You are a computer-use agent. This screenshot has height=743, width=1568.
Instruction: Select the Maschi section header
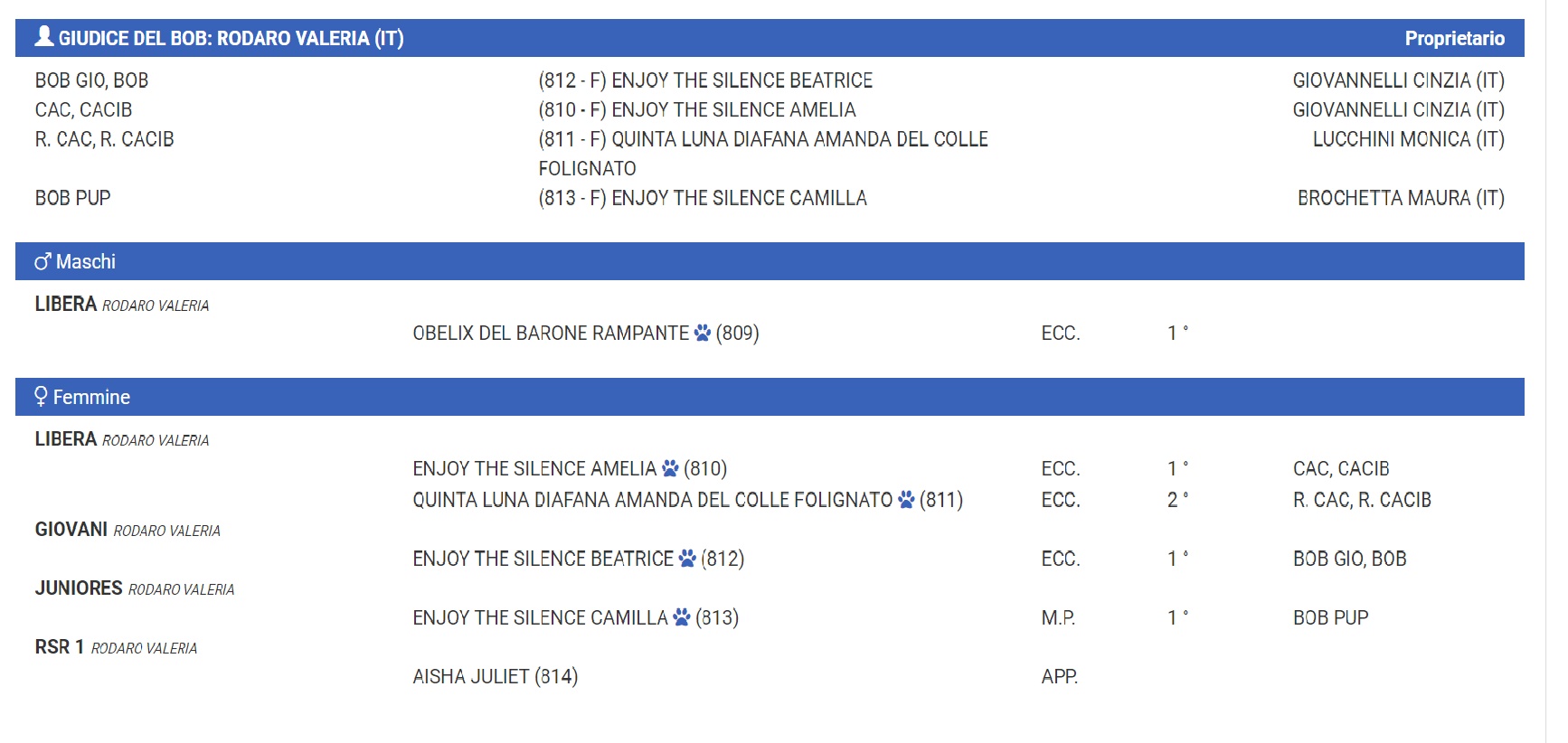(770, 261)
